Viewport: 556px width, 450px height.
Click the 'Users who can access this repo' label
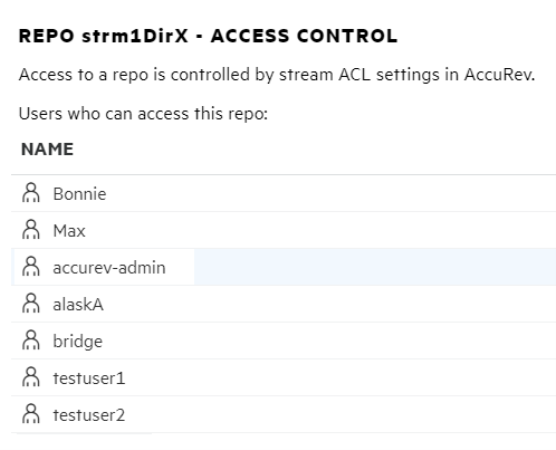(143, 114)
